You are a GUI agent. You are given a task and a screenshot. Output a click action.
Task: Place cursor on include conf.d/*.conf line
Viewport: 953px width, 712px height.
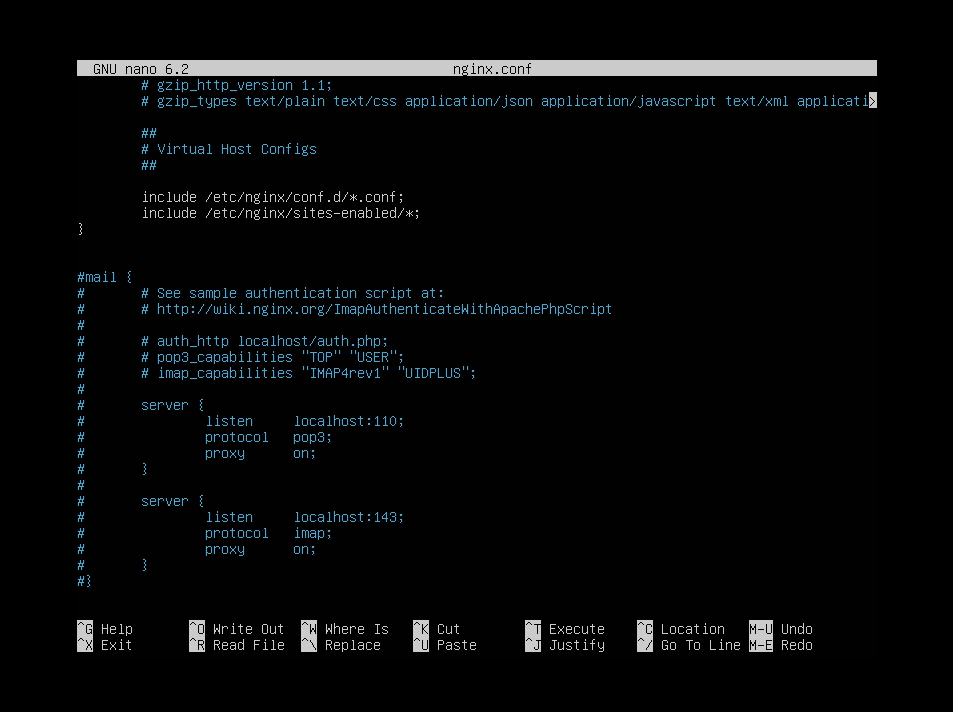coord(273,197)
